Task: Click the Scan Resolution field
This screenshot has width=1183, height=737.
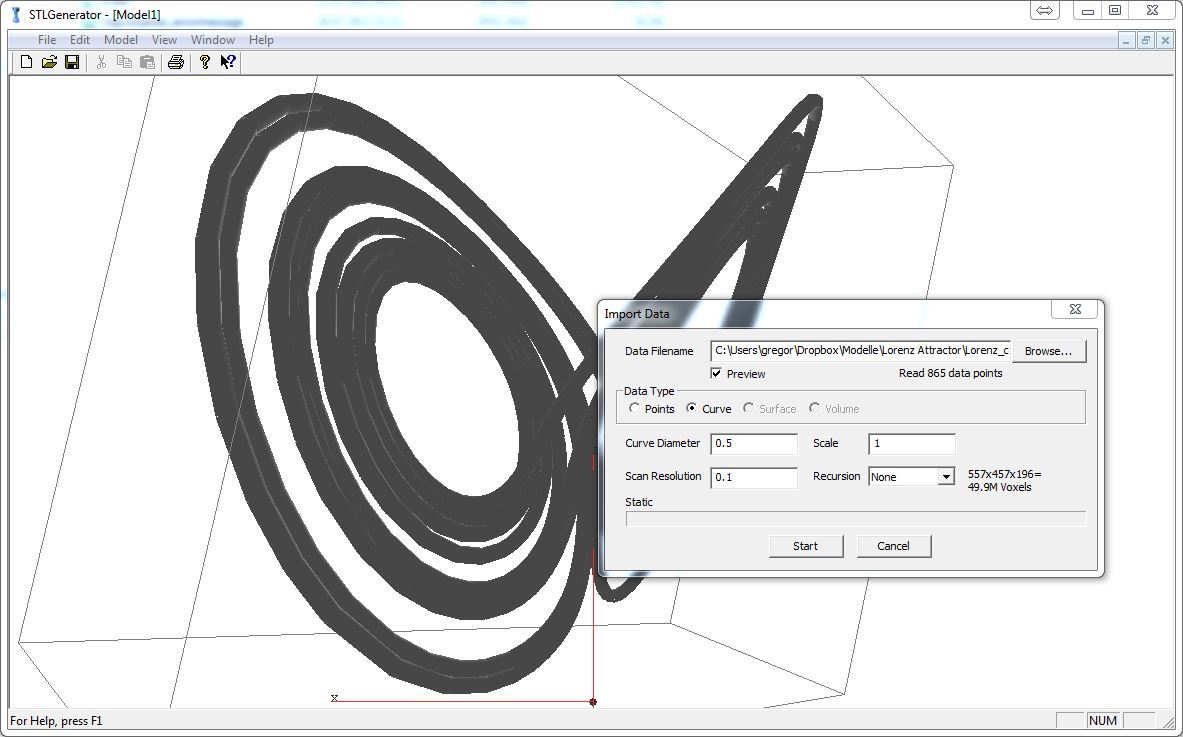Action: coord(754,477)
